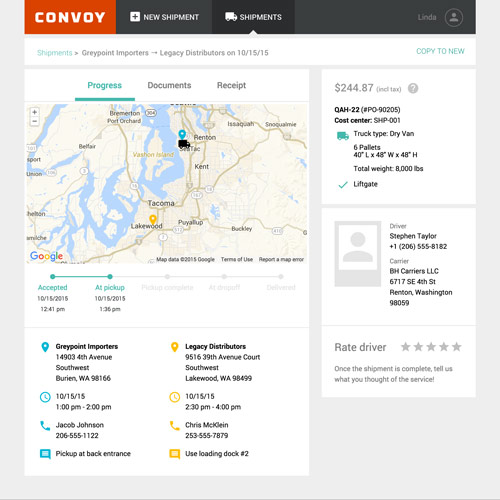The height and width of the screenshot is (500, 500).
Task: Click the Accepted progress step dot
Action: 52,277
